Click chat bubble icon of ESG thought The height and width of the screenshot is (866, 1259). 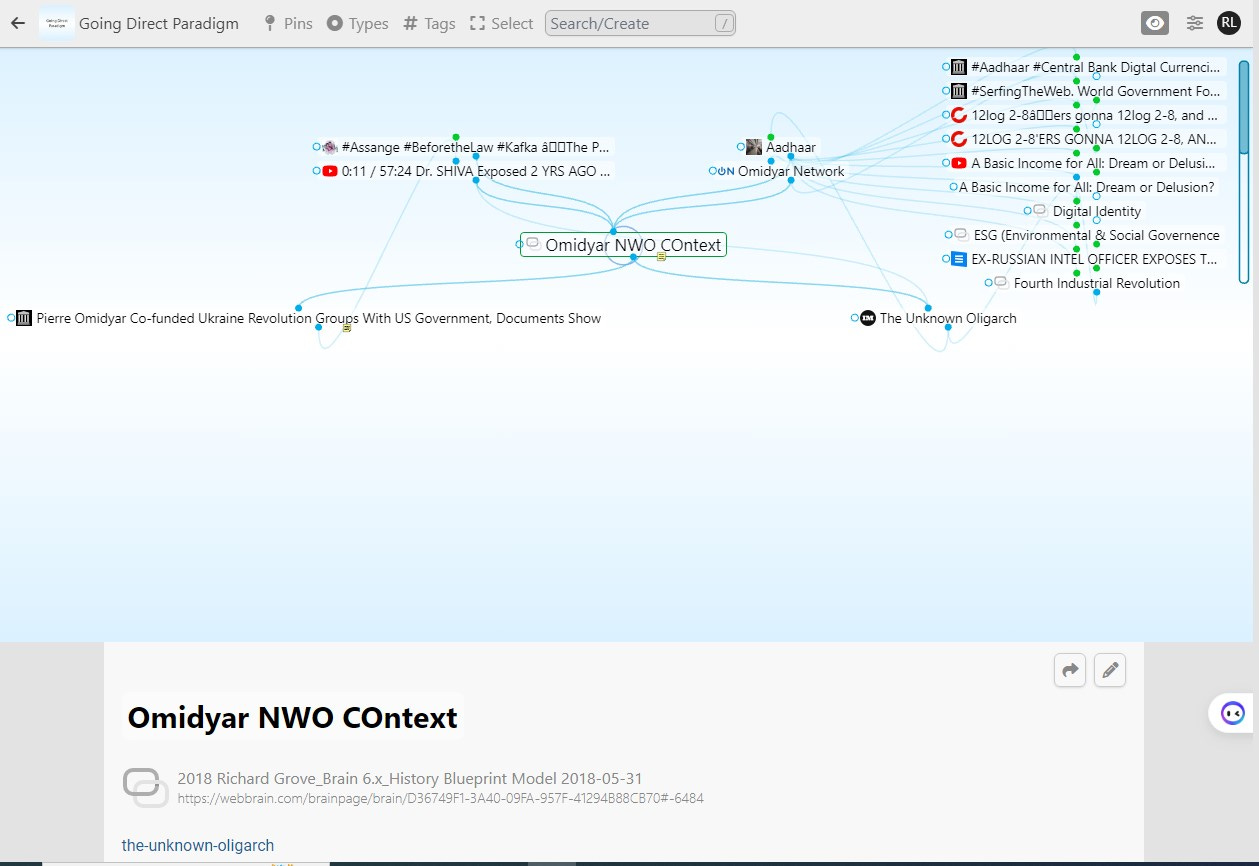click(x=961, y=235)
